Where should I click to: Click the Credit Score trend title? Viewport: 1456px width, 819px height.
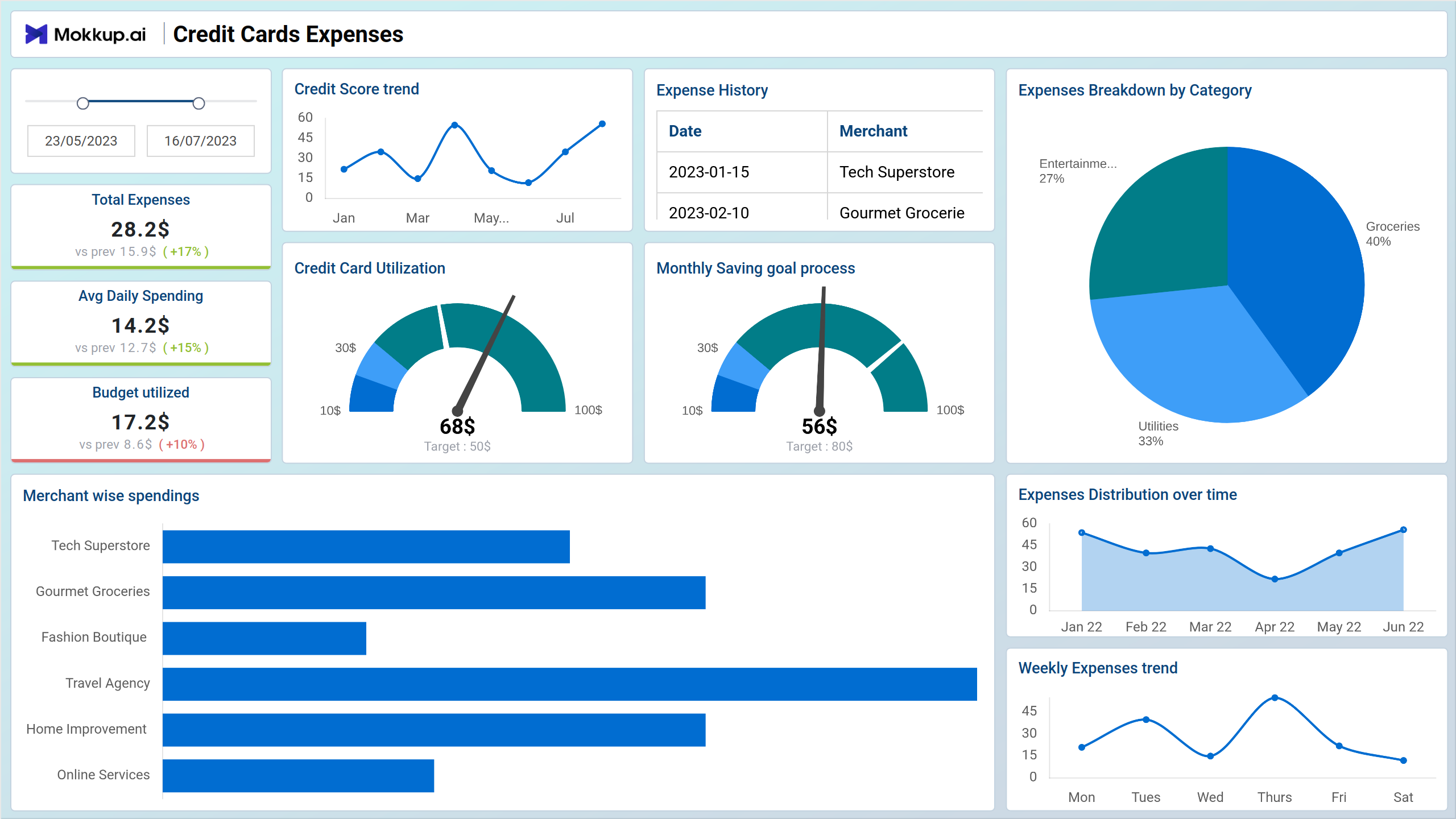tap(357, 89)
